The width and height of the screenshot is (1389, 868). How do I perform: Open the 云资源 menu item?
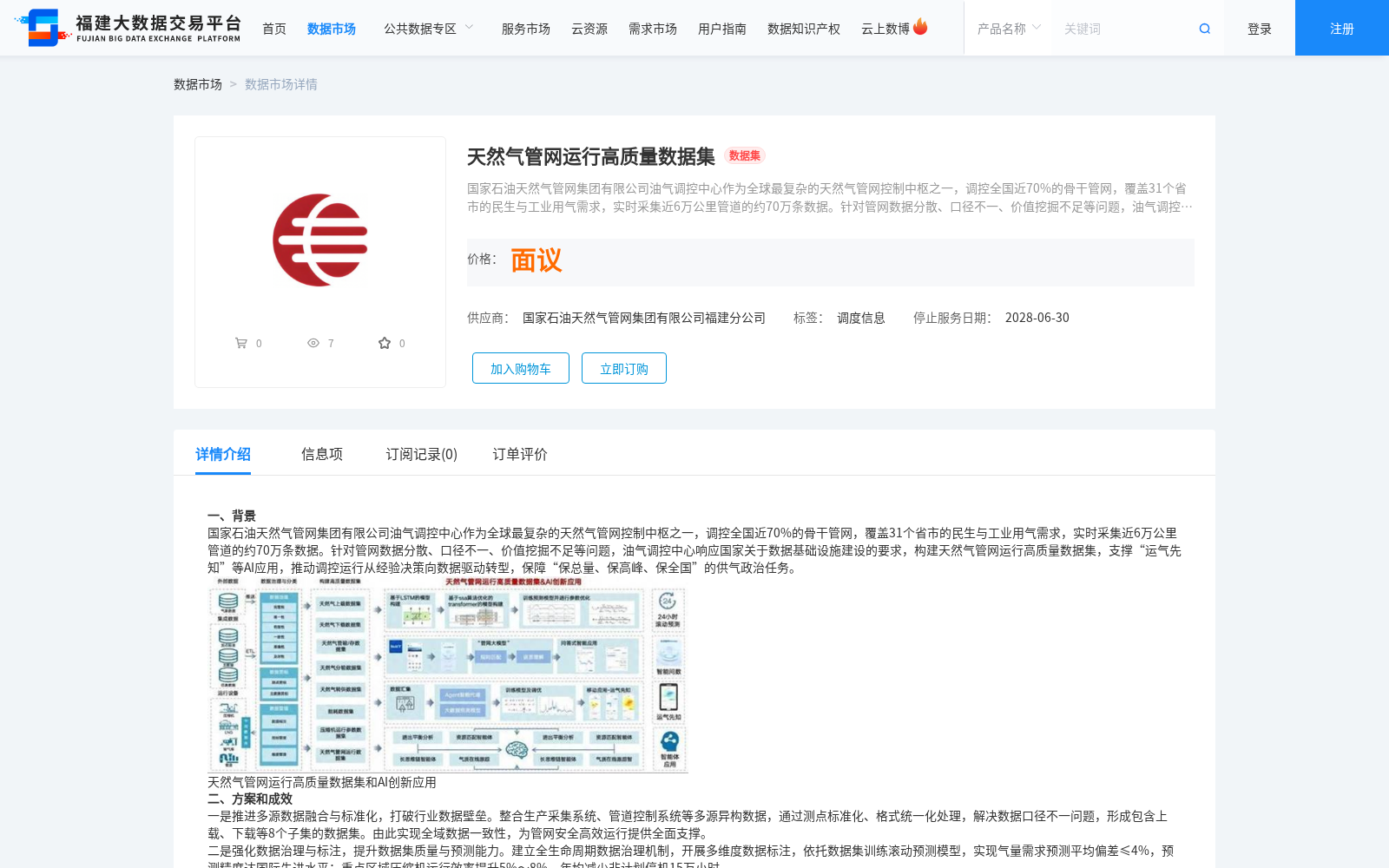(x=589, y=29)
